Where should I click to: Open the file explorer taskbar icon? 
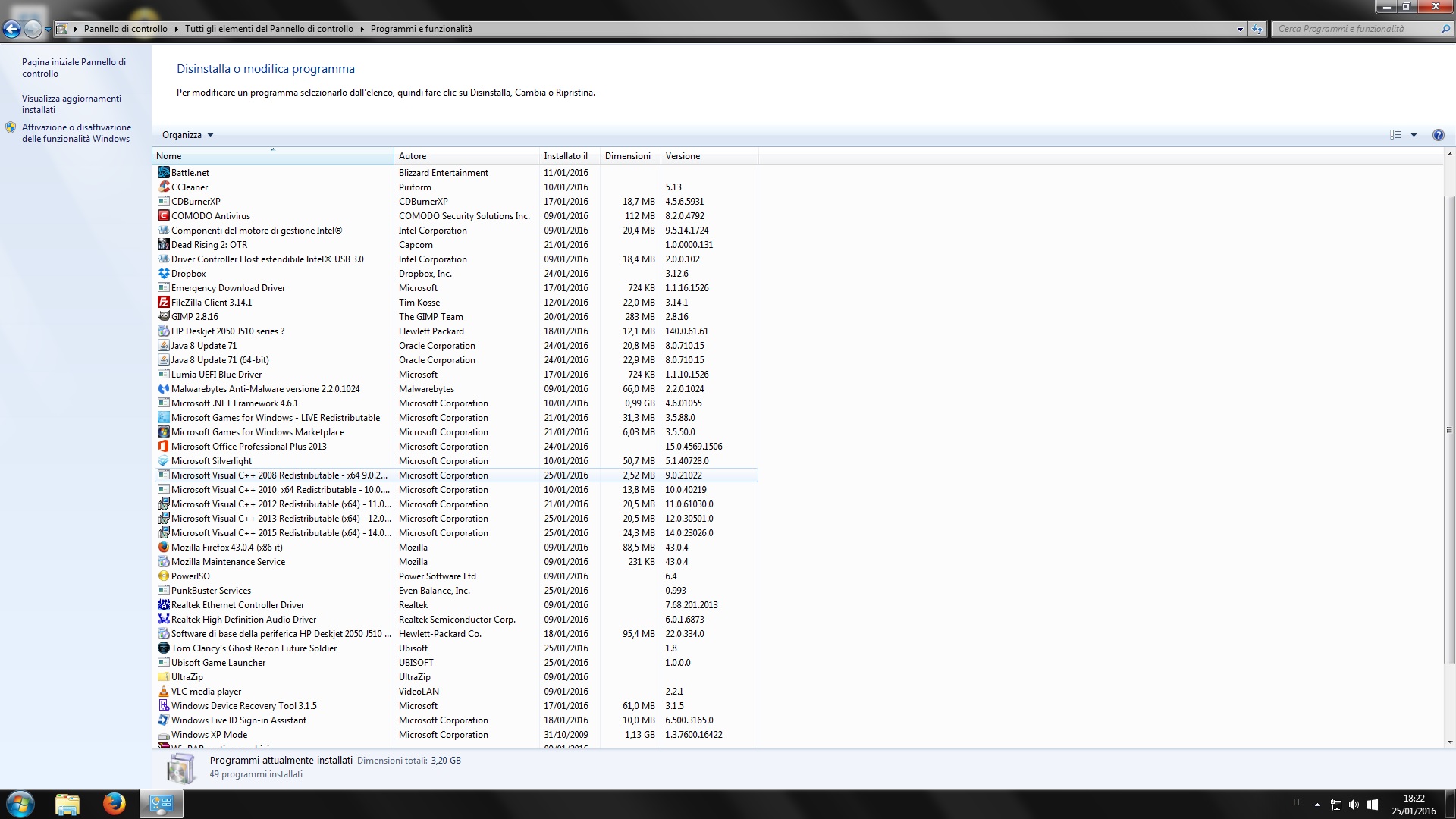pos(67,803)
